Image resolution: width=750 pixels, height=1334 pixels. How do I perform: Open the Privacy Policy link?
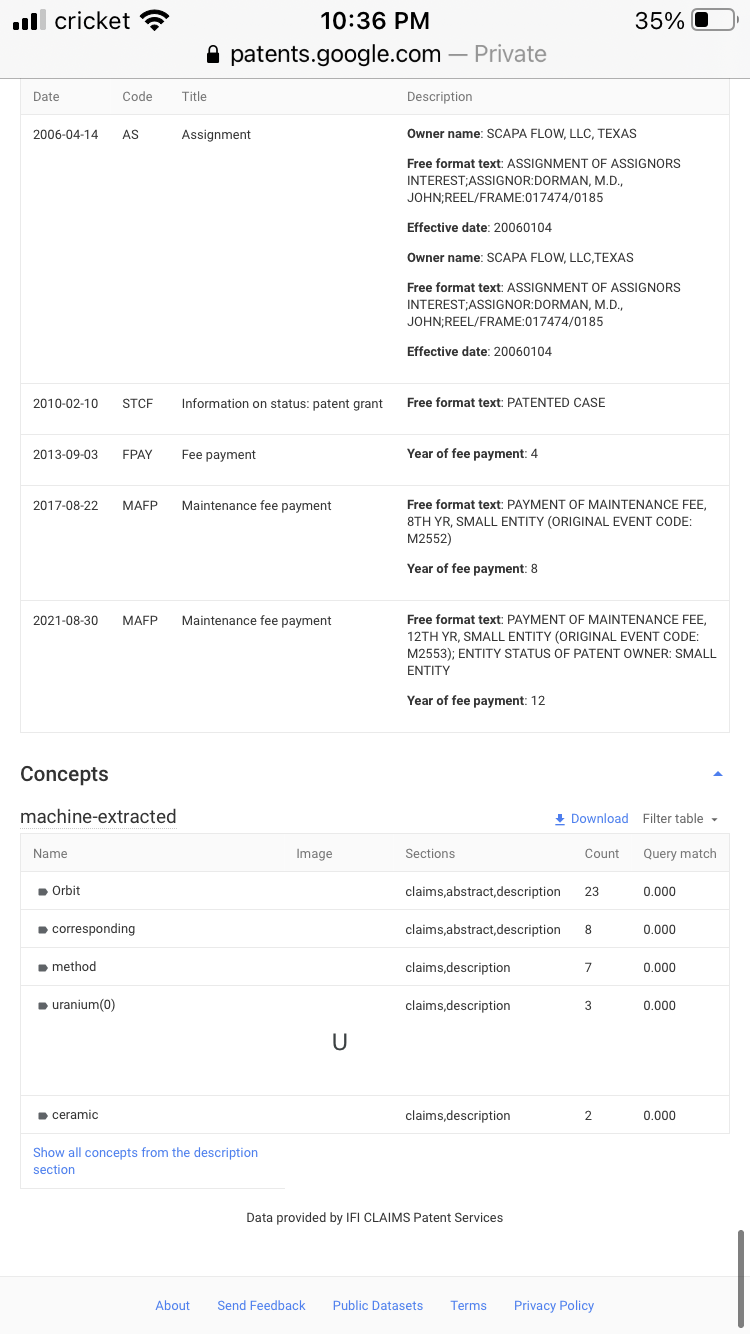554,1305
